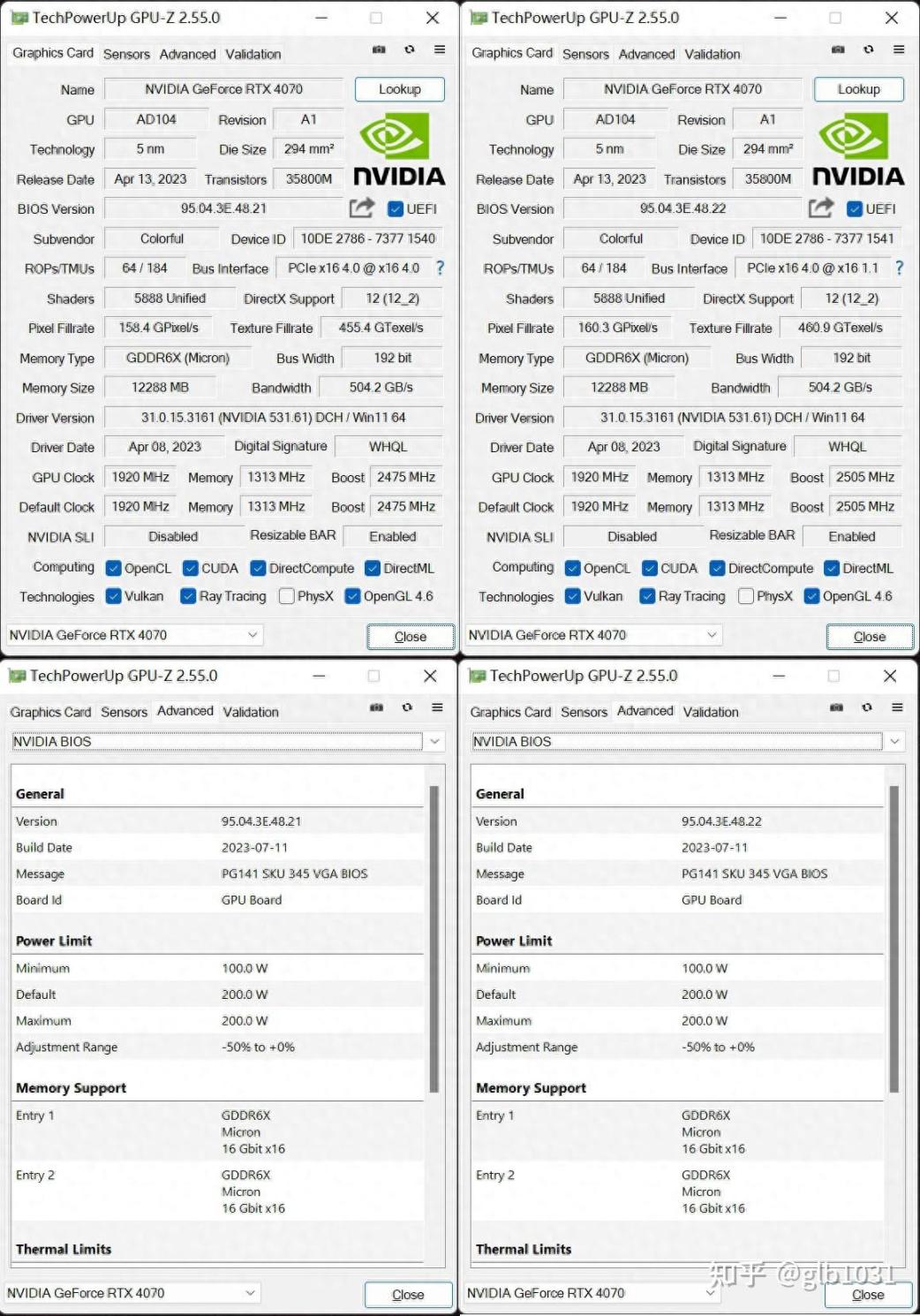Click refresh icon in top-right GPU-Z window

coord(869,49)
